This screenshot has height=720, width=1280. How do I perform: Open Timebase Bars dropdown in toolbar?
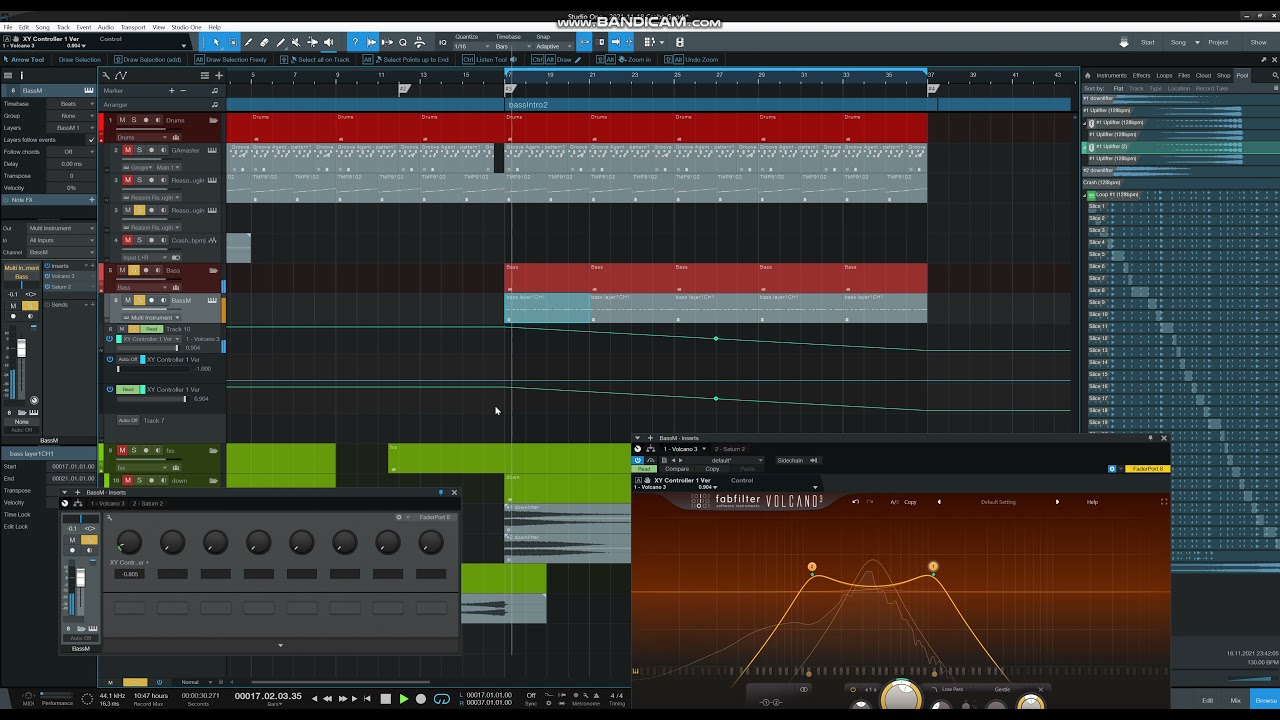tap(511, 46)
